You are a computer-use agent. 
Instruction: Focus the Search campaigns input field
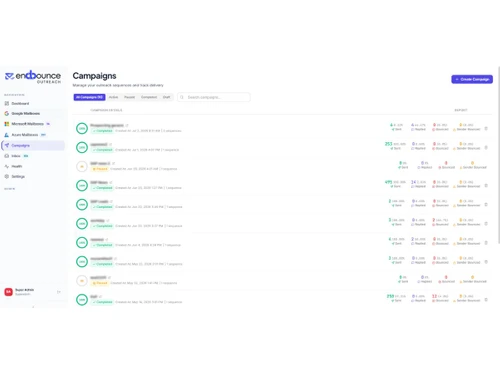(x=214, y=97)
